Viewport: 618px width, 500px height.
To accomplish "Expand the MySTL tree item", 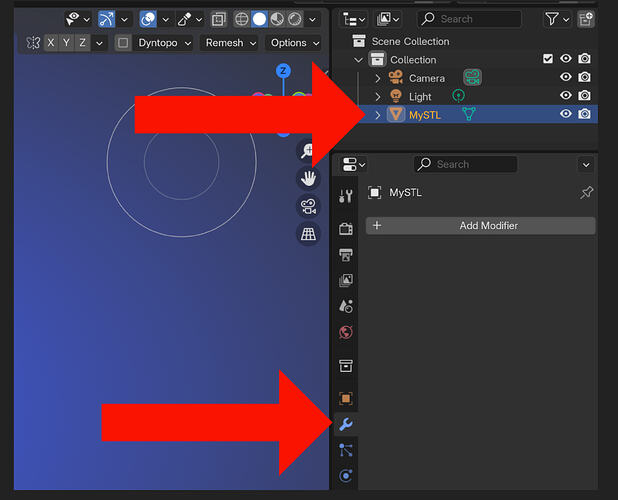I will click(378, 115).
